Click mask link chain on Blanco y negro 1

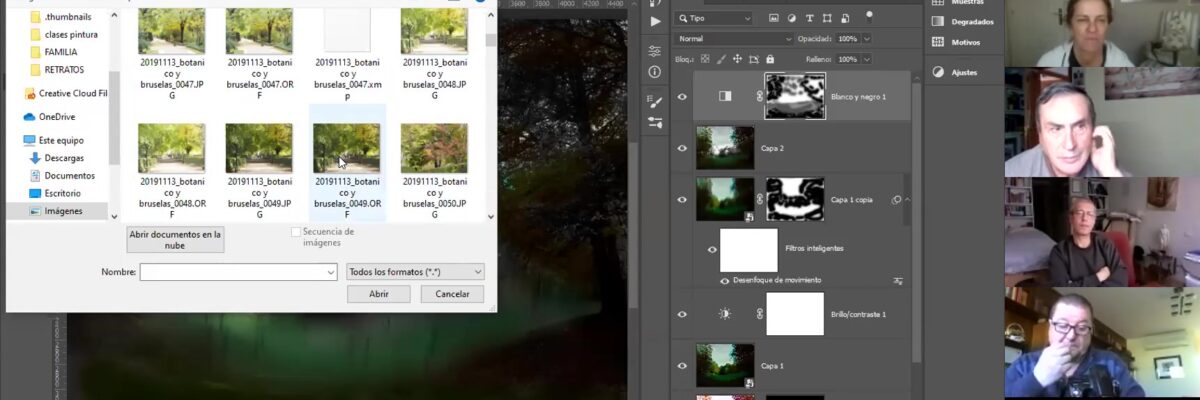(x=759, y=96)
